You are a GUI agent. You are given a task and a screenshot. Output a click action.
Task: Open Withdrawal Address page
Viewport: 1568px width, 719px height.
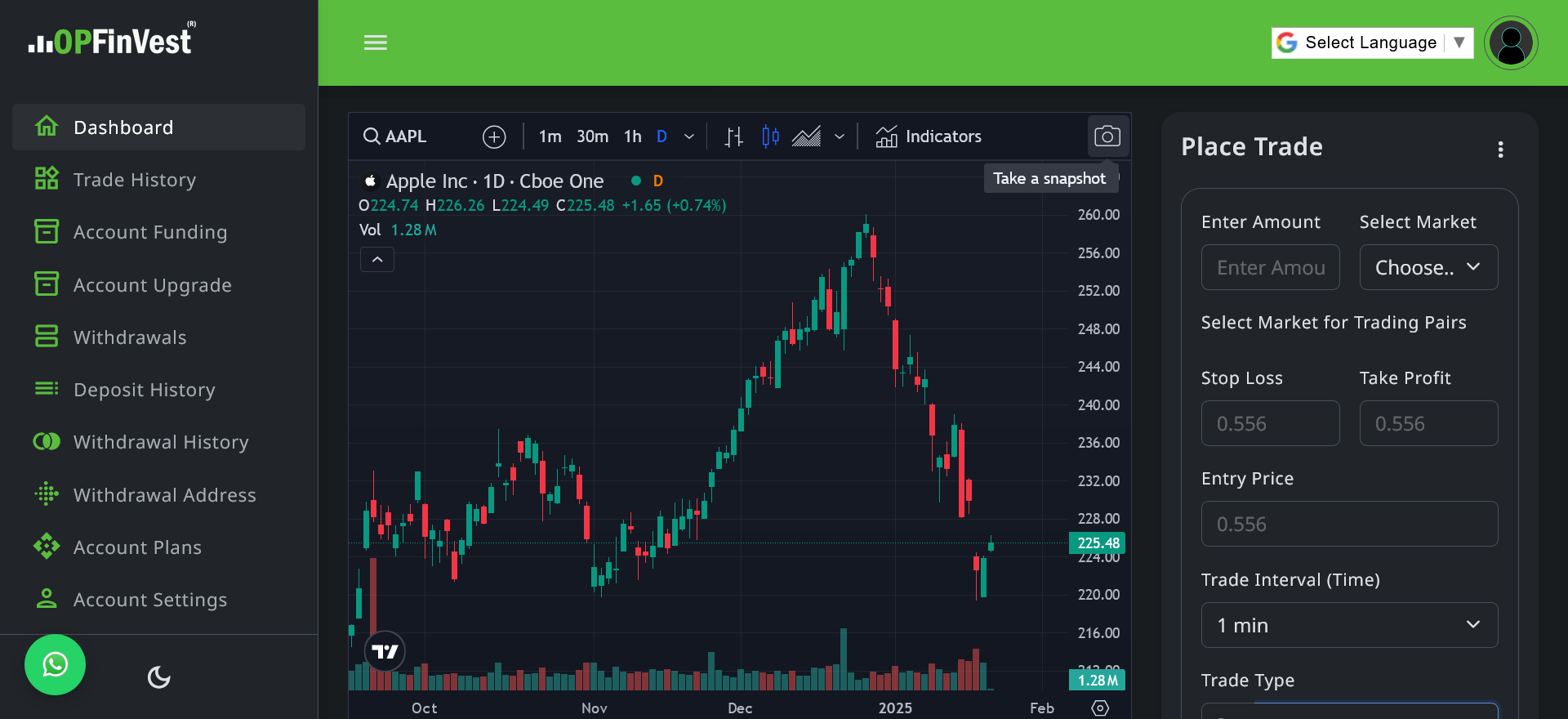pyautogui.click(x=158, y=494)
